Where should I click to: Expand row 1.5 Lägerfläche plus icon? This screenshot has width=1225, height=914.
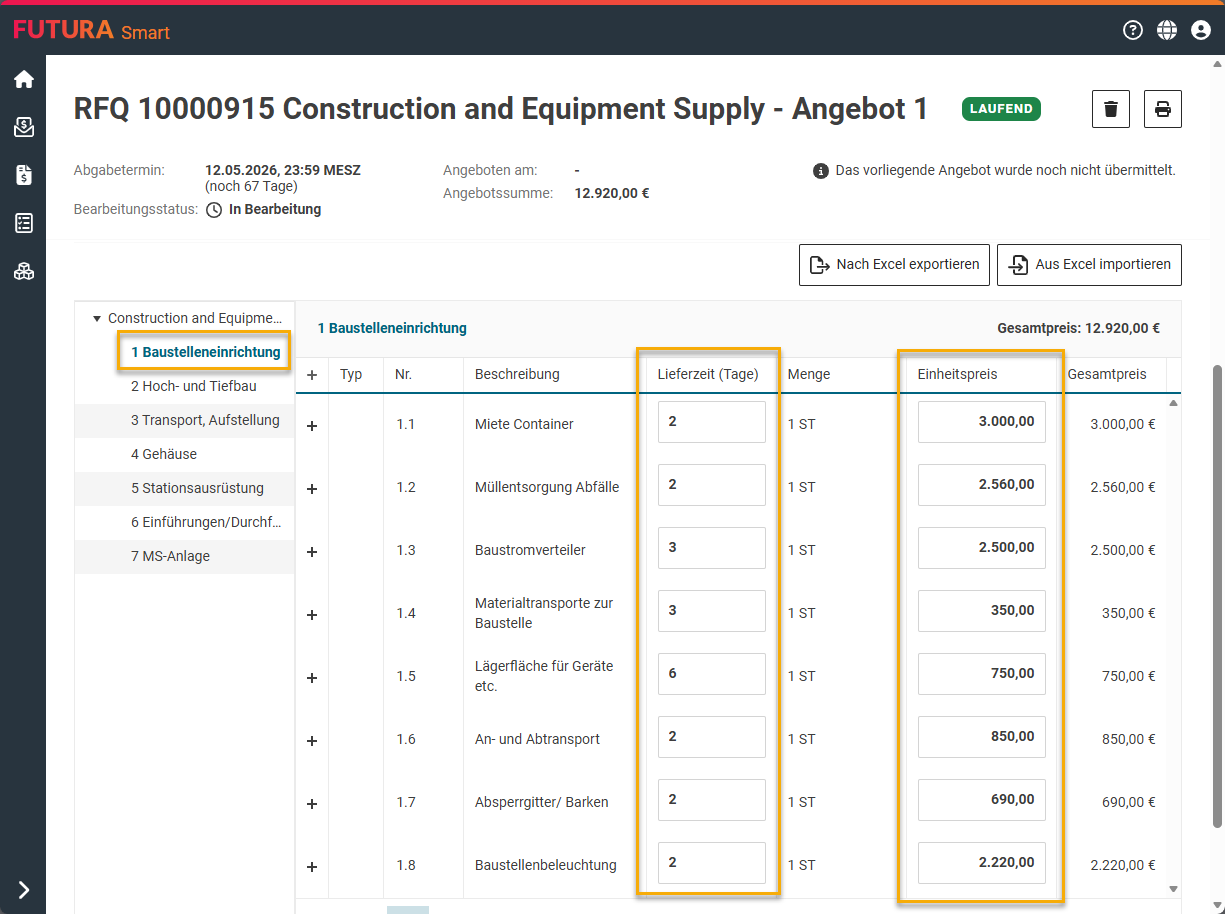(311, 678)
